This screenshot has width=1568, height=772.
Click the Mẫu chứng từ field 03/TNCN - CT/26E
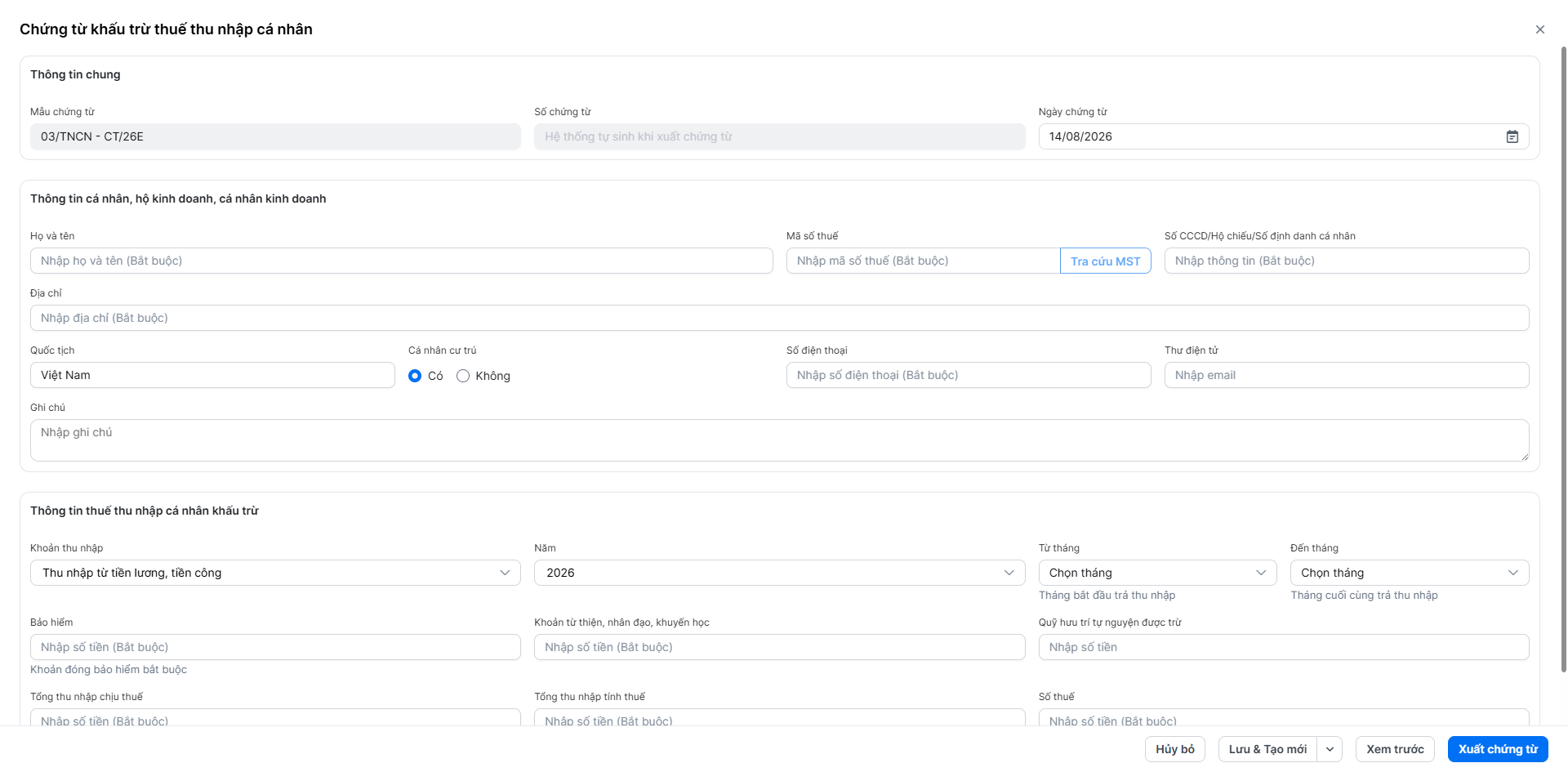click(275, 136)
